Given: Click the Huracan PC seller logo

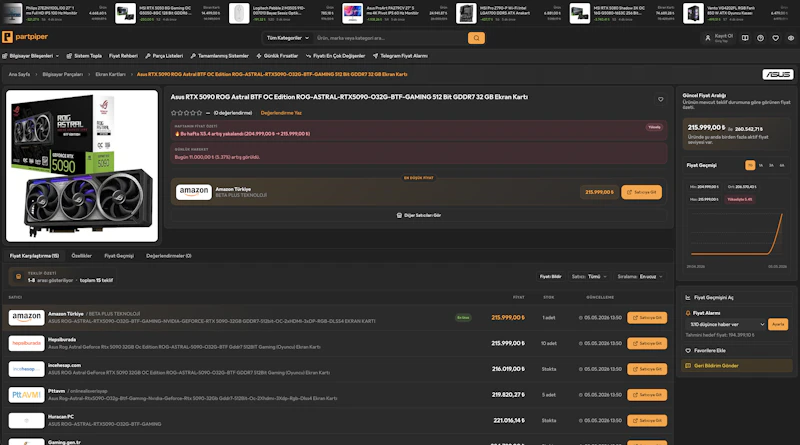Looking at the screenshot, I should [27, 421].
